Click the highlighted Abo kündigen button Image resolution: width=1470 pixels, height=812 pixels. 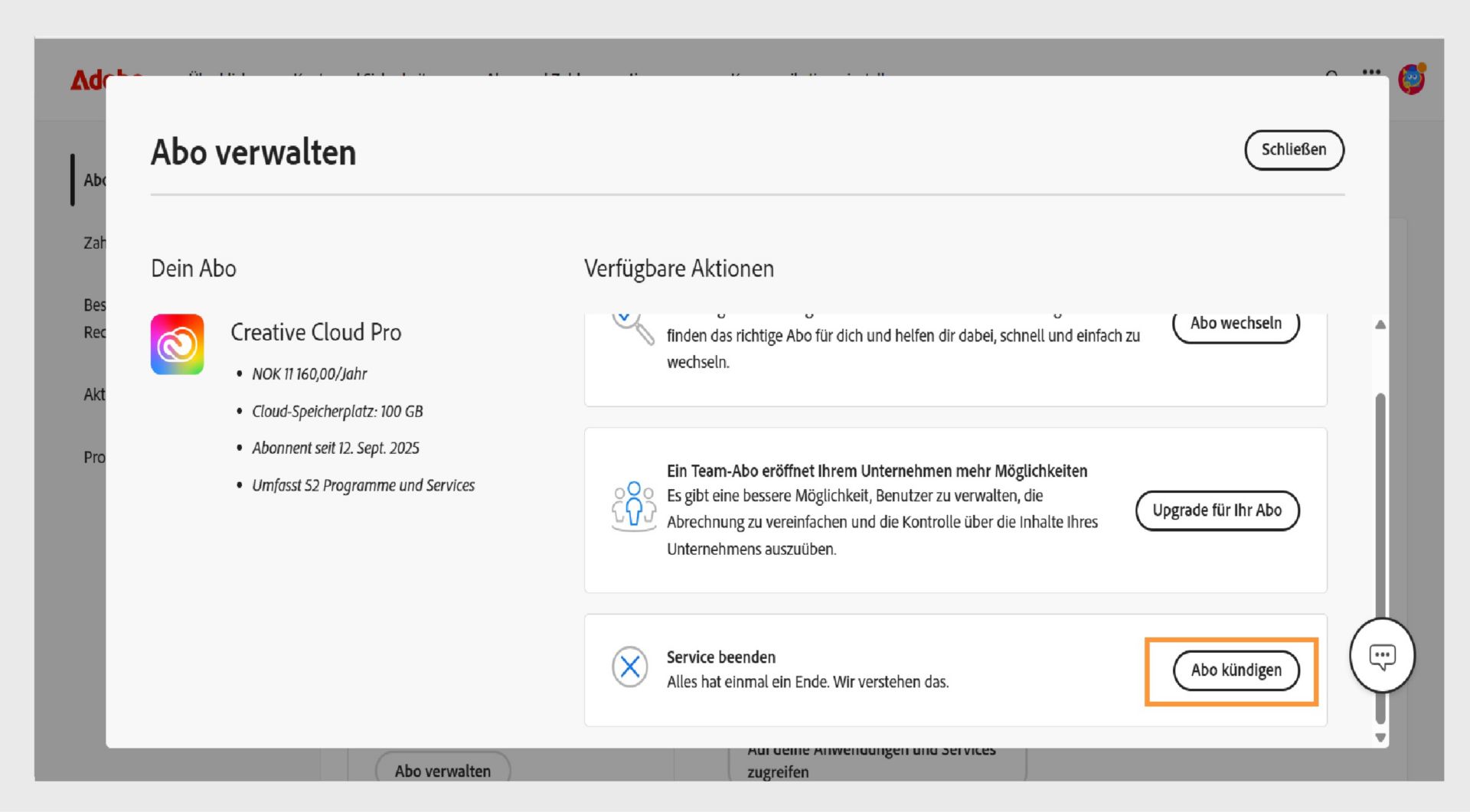coord(1236,670)
